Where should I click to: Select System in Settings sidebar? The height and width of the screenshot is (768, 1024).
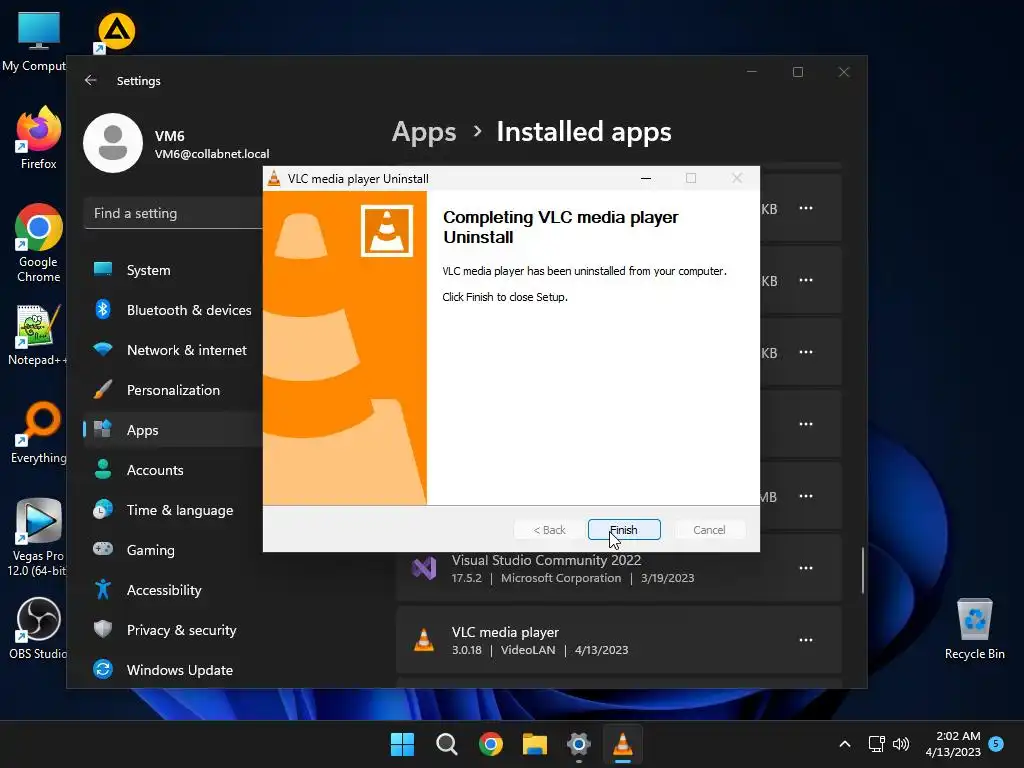pos(174,270)
